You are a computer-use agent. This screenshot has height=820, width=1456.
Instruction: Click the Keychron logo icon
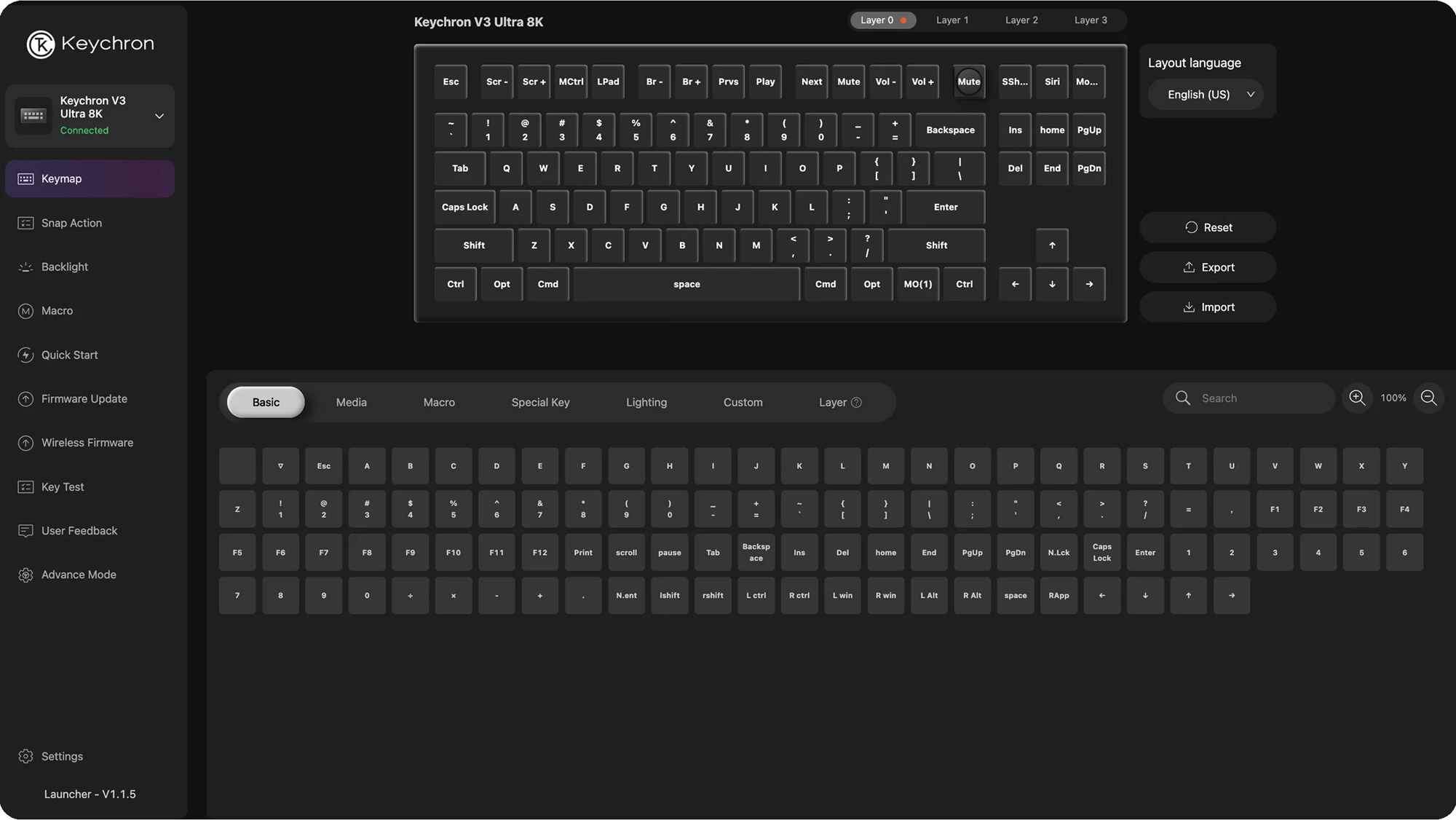[x=41, y=44]
